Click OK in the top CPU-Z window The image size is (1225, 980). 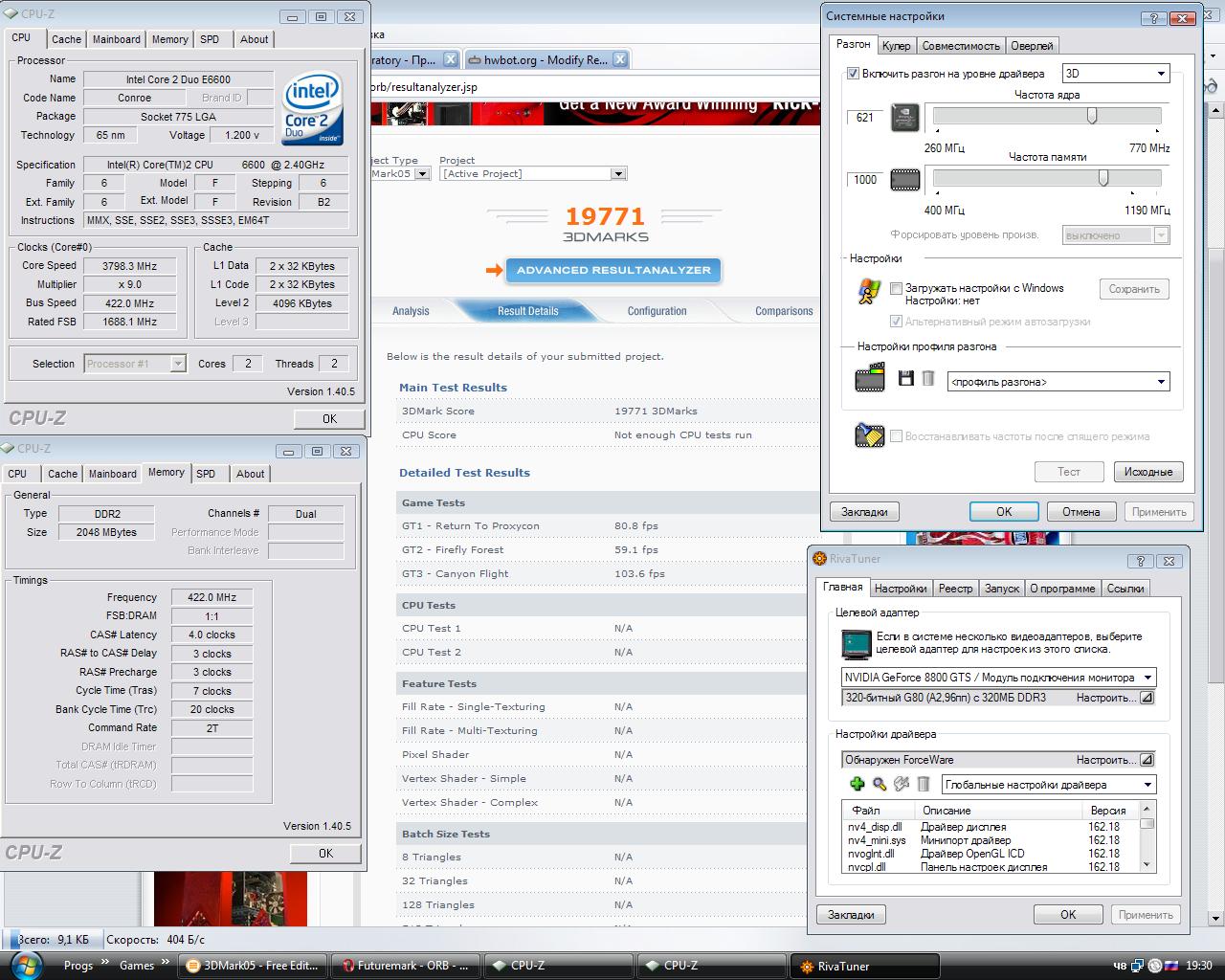click(x=329, y=418)
